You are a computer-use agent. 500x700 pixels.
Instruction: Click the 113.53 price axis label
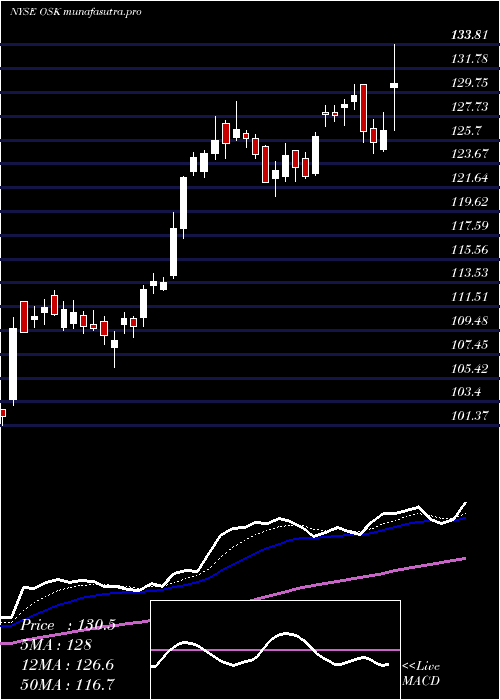click(x=469, y=273)
